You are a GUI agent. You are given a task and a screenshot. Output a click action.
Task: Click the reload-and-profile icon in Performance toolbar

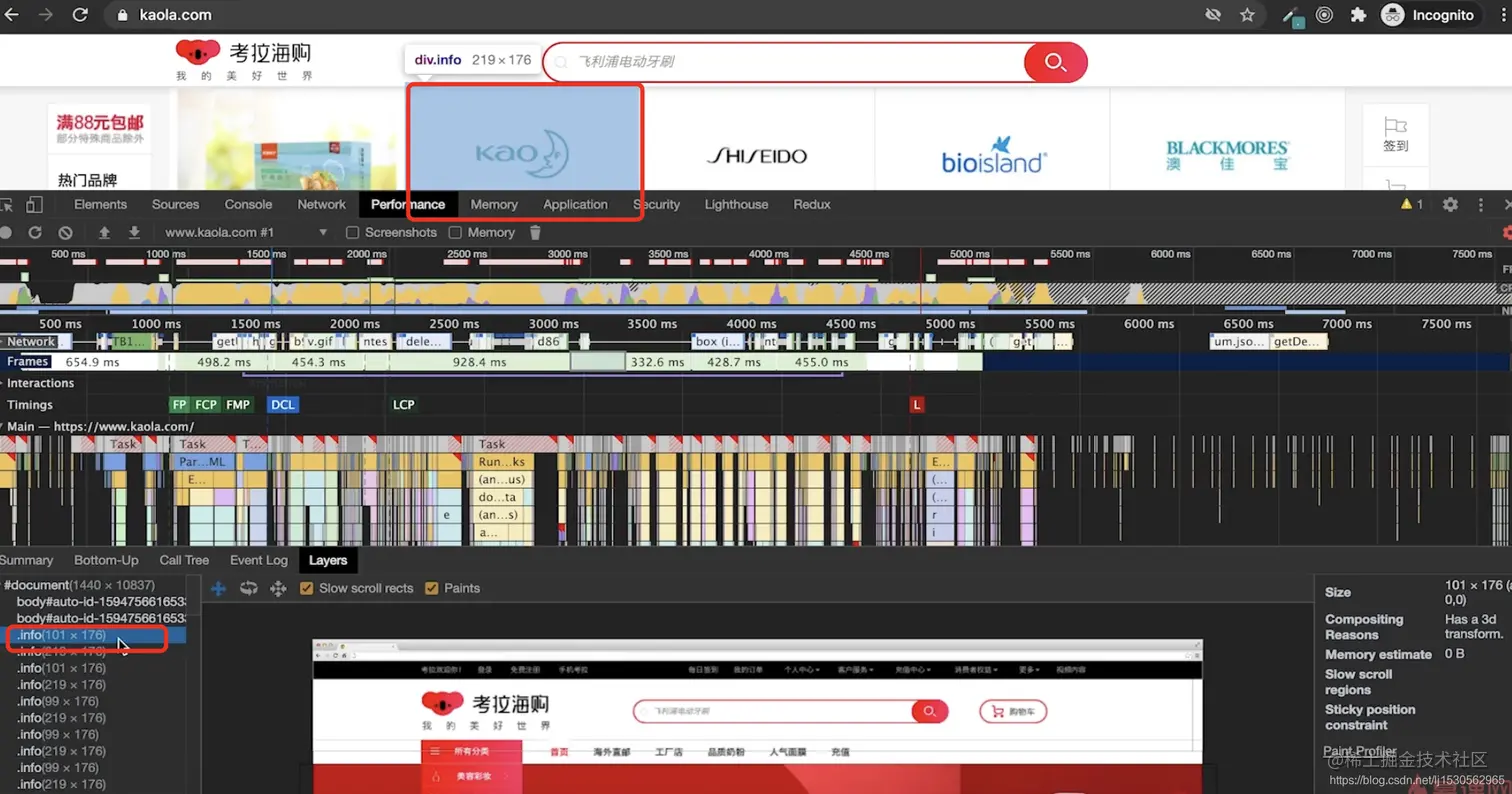coord(35,232)
